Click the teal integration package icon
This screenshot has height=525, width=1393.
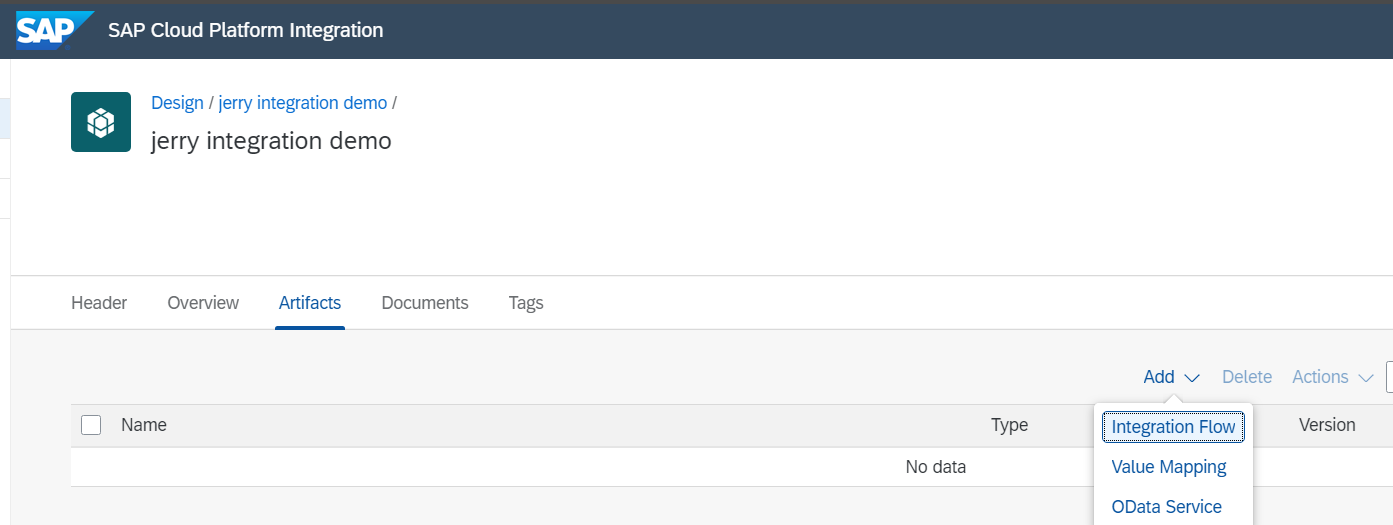pos(101,122)
